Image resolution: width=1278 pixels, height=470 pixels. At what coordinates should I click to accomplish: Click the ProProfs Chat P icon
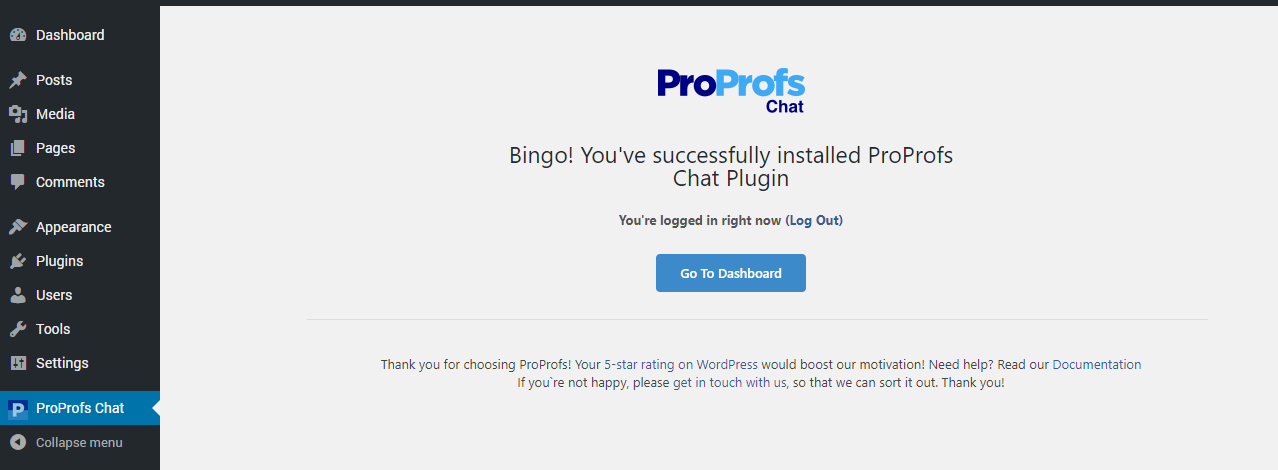[18, 408]
